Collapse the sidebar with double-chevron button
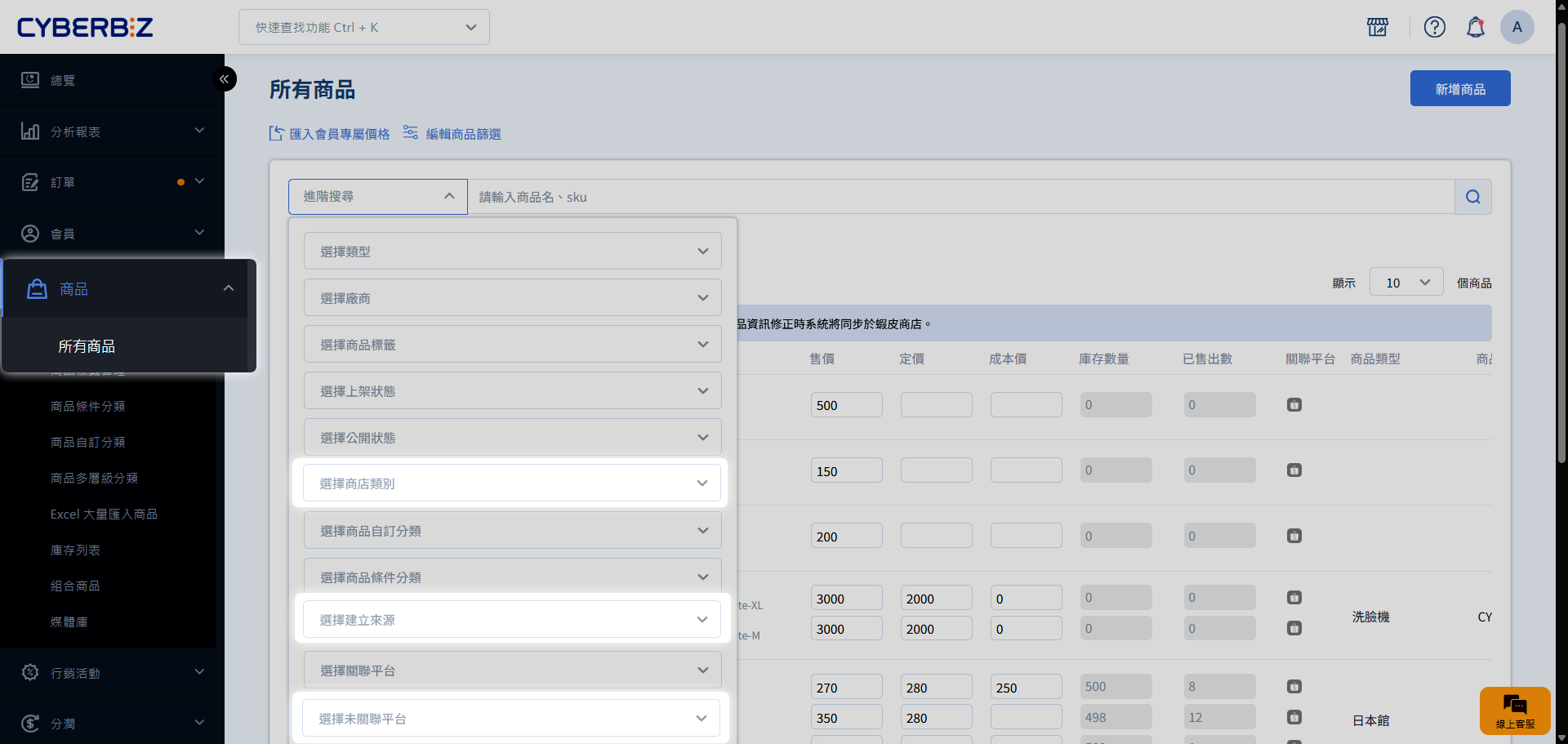This screenshot has height=744, width=1568. click(x=224, y=79)
